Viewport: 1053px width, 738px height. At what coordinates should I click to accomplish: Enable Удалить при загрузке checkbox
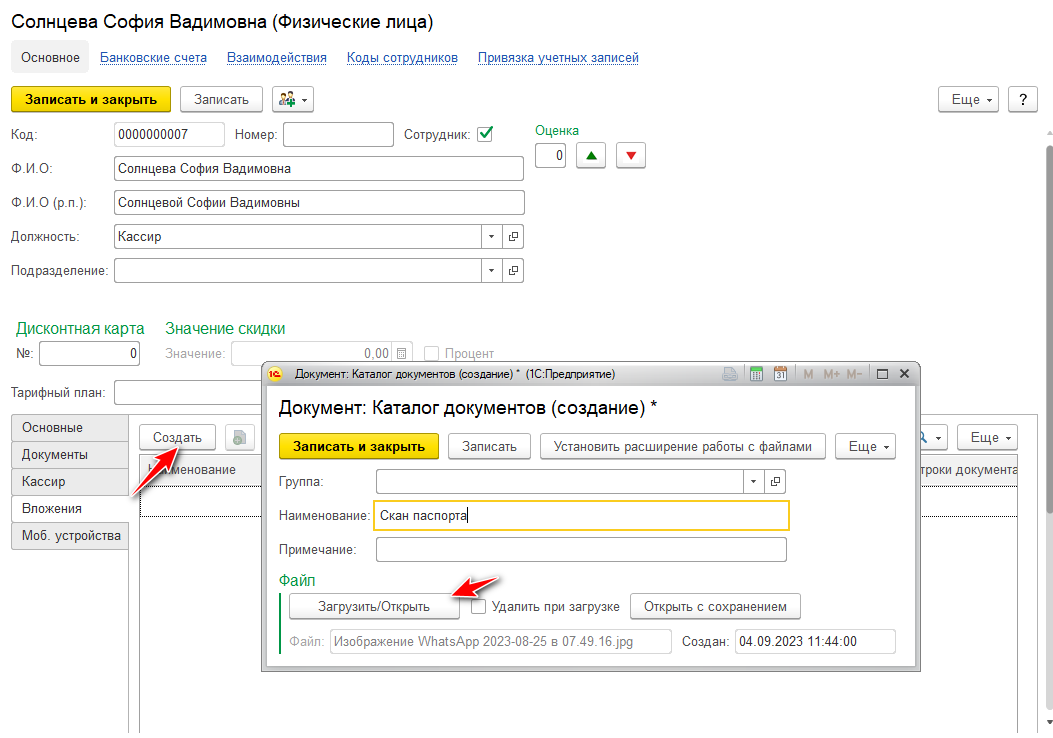[x=479, y=606]
